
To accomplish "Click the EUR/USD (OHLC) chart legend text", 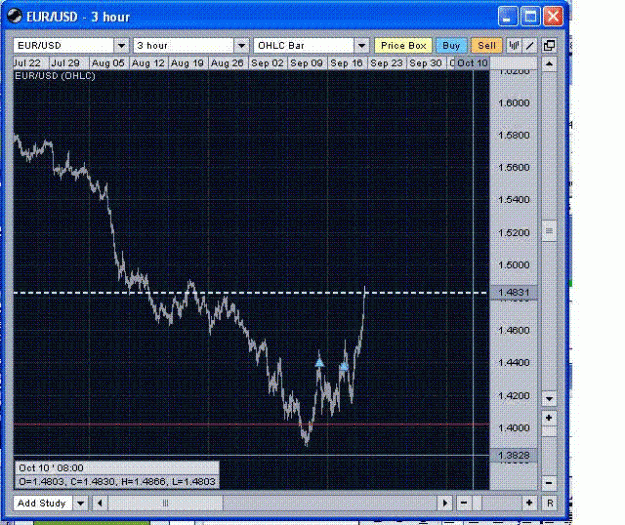I will [55, 76].
